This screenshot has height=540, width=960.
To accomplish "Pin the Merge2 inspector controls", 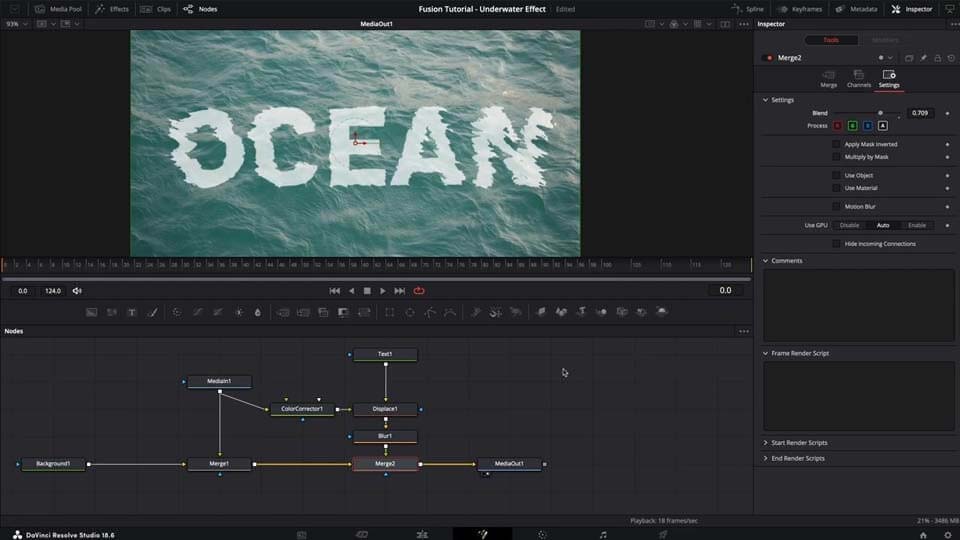I will [x=923, y=58].
